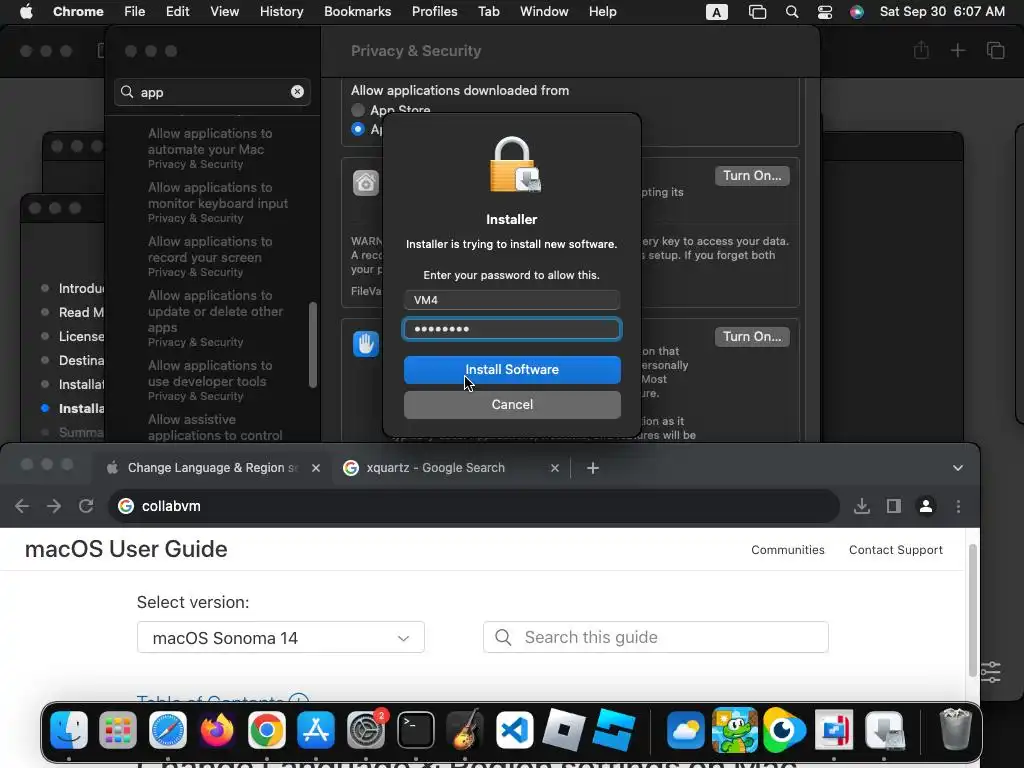Clear the System Settings search field

tap(297, 91)
